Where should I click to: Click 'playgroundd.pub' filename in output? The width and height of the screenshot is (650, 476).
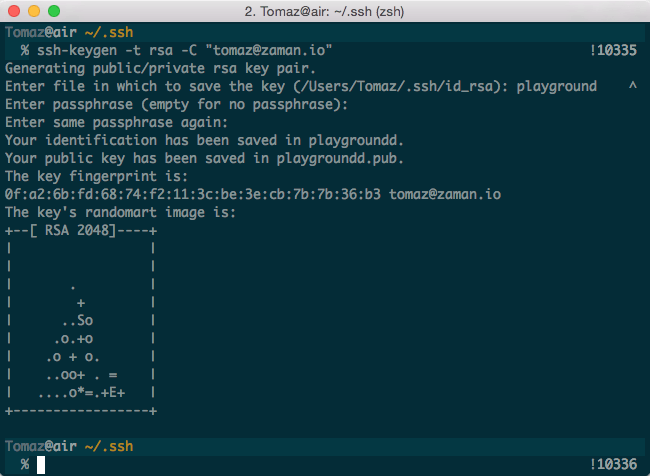(x=337, y=158)
